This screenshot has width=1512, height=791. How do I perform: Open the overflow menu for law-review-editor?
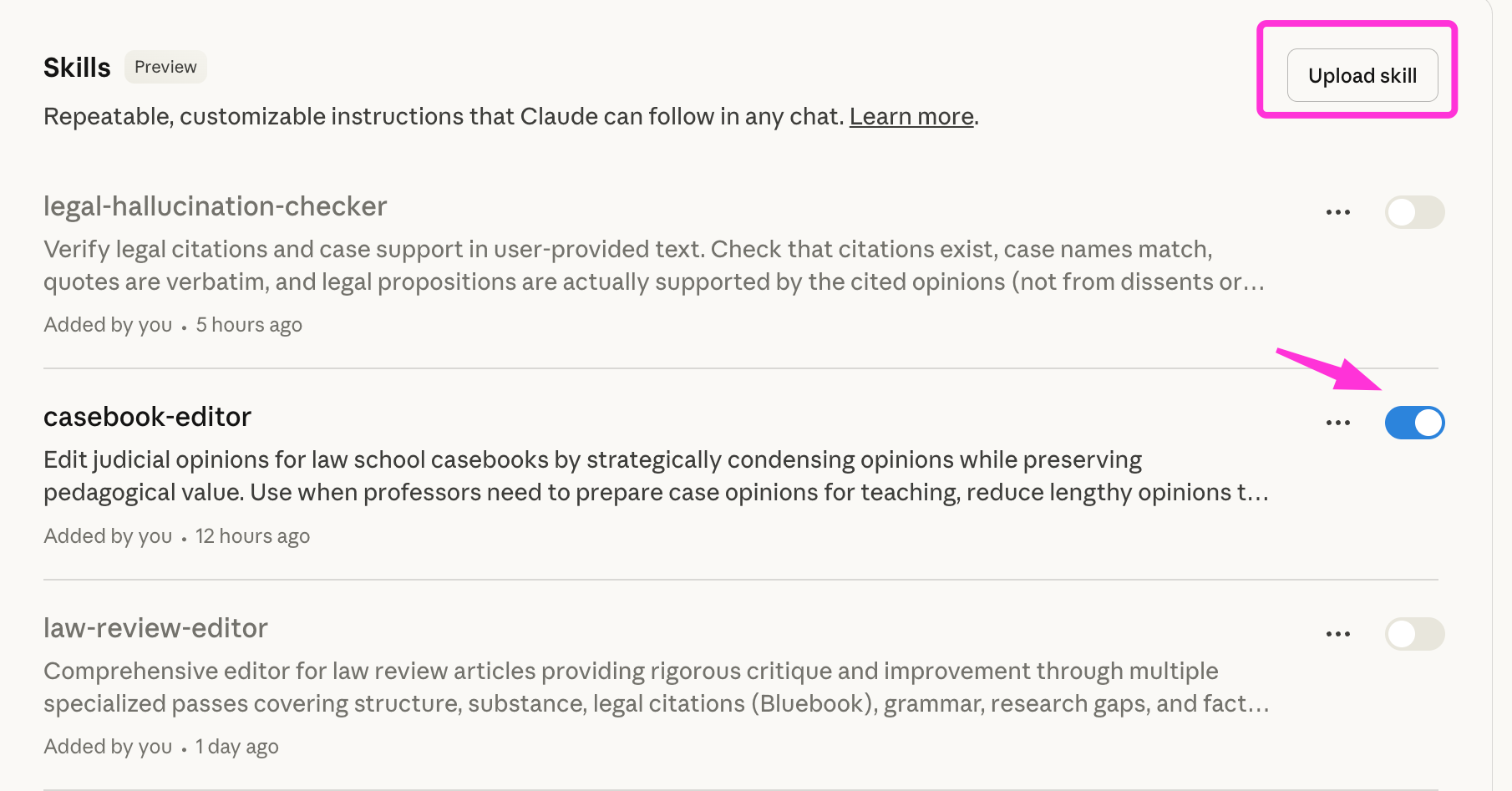click(x=1337, y=633)
